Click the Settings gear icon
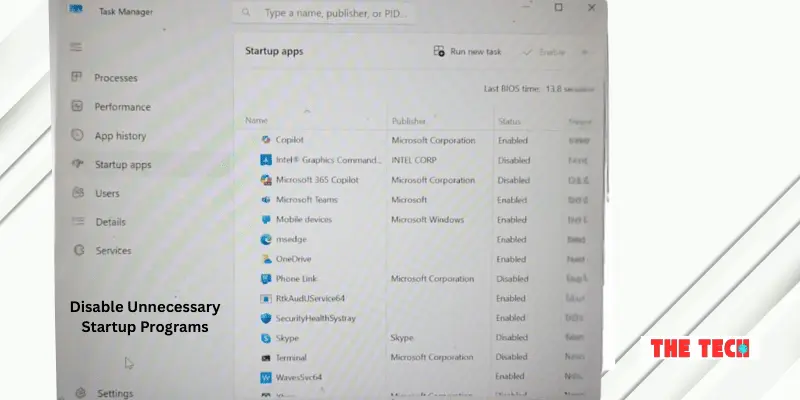Viewport: 800px width, 400px height. coord(80,393)
